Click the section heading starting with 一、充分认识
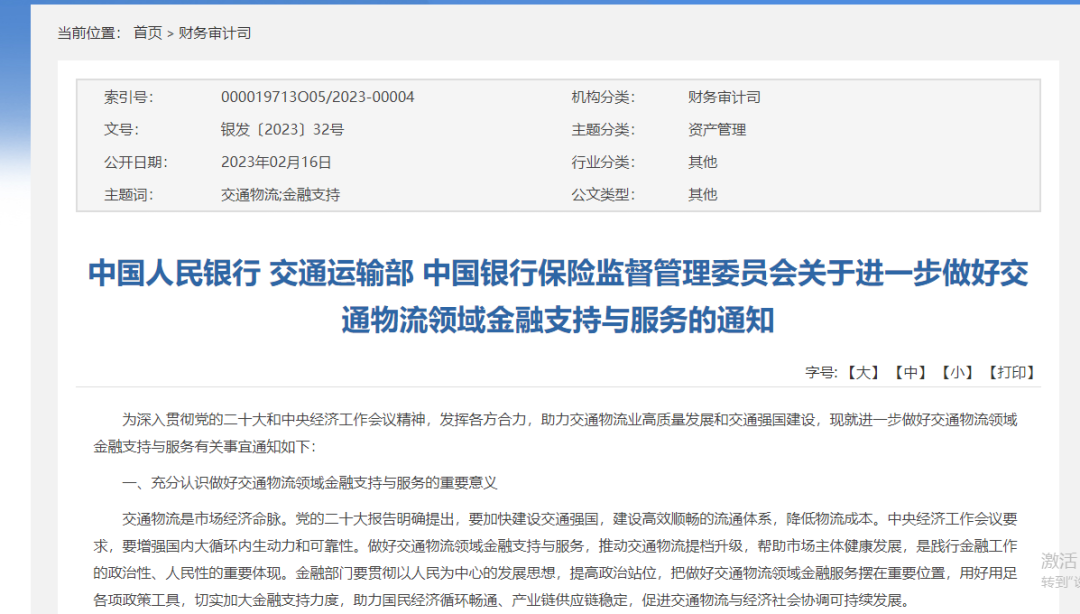 (309, 483)
